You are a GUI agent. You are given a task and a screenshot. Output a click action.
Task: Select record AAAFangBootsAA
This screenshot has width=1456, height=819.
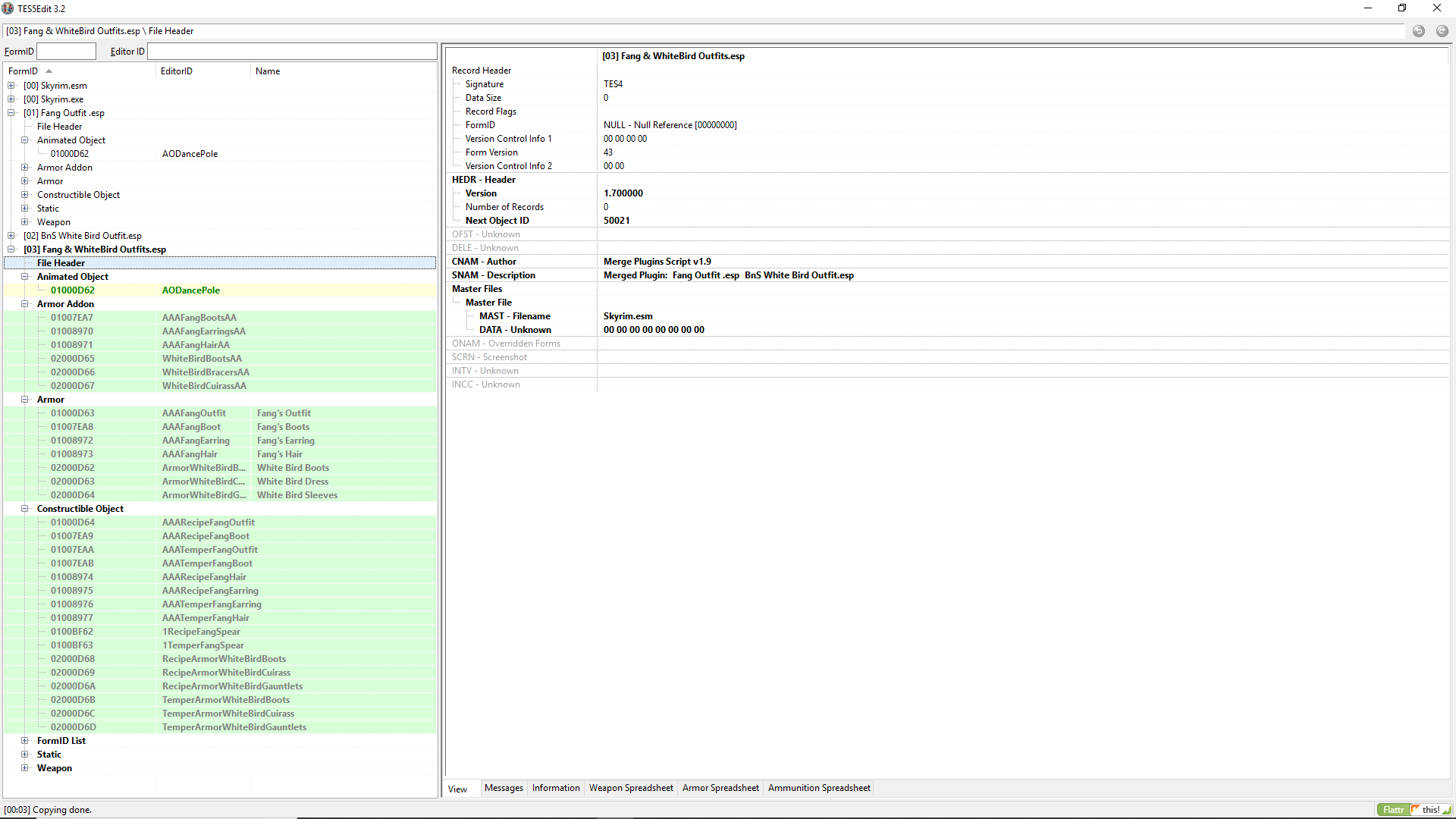pos(220,318)
